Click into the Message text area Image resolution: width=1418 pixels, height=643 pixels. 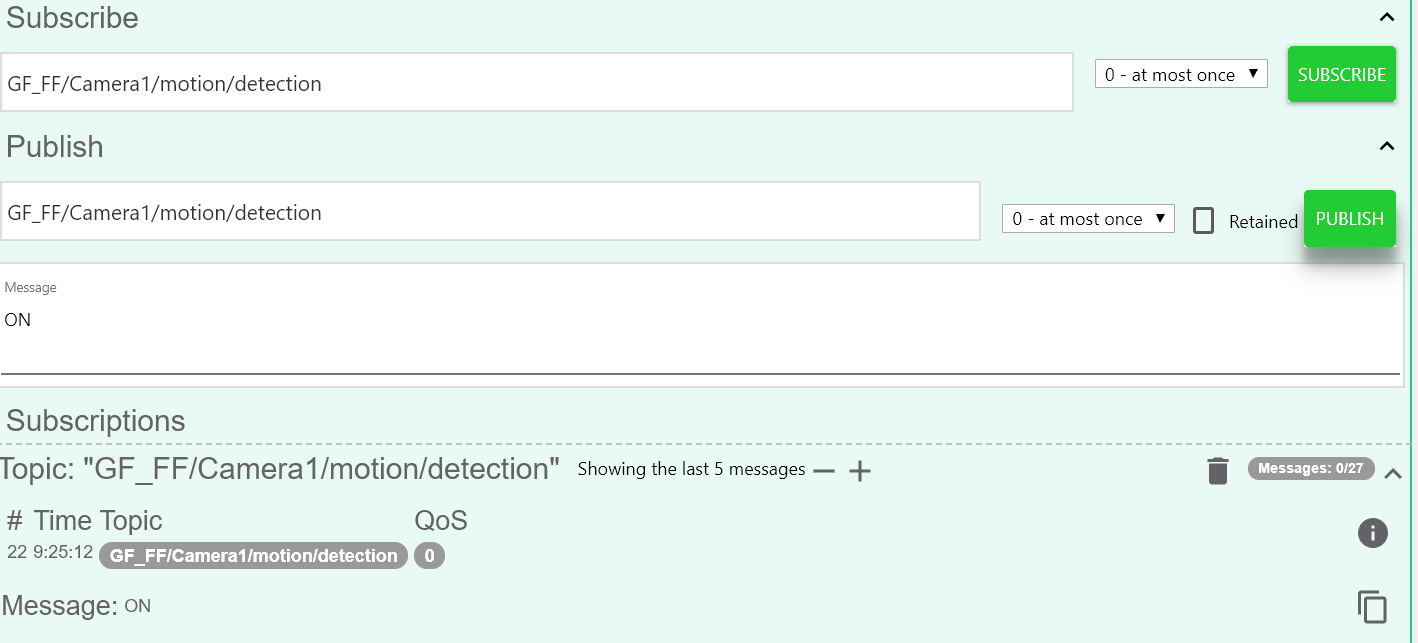[x=700, y=330]
